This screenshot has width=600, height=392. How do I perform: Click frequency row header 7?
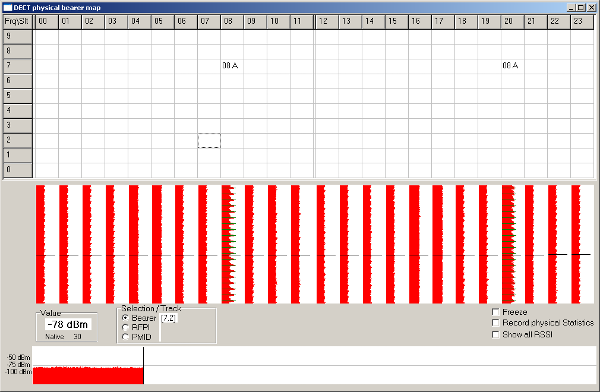18,66
